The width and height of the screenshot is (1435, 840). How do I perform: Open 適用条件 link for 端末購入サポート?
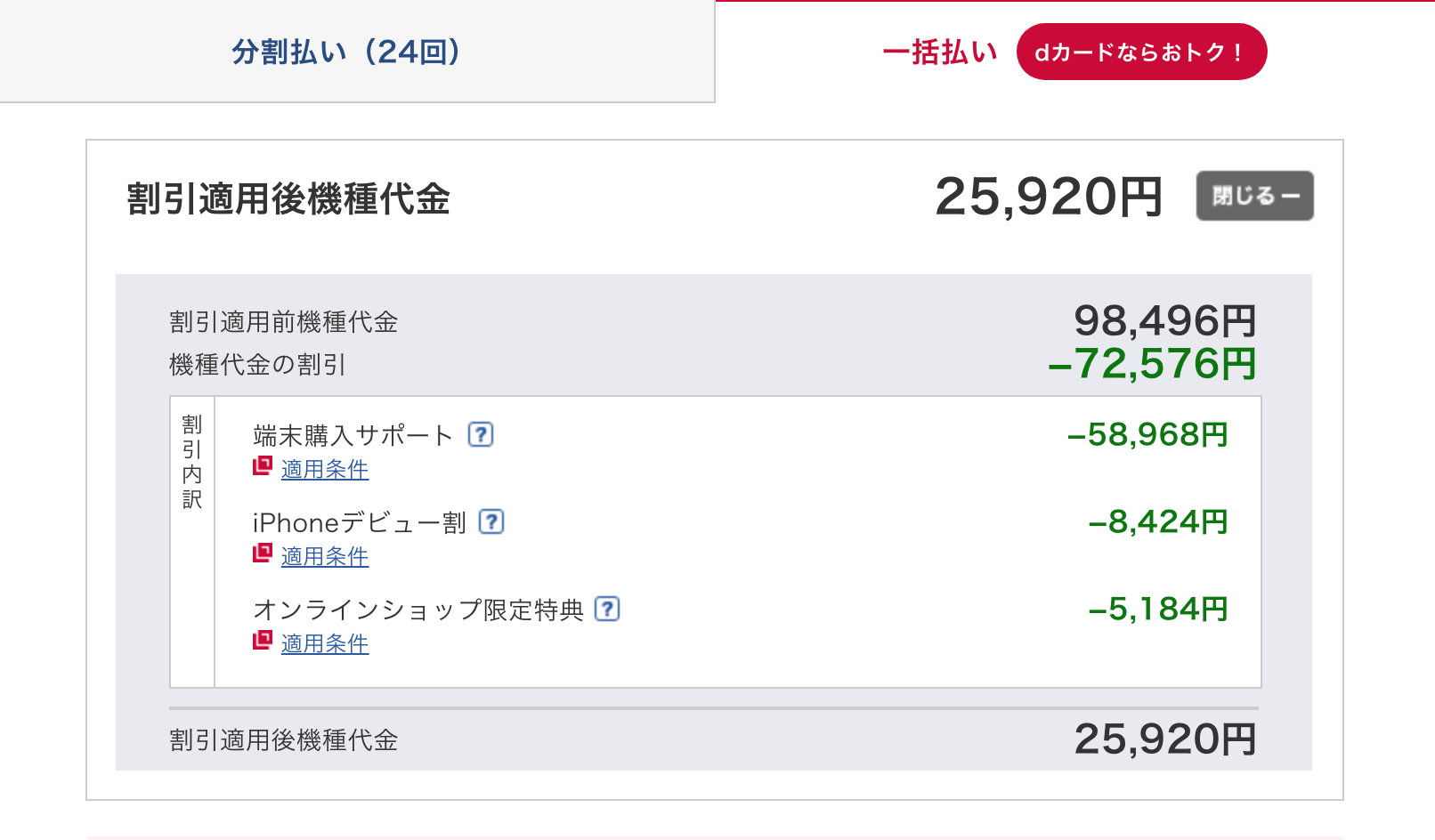pos(325,469)
